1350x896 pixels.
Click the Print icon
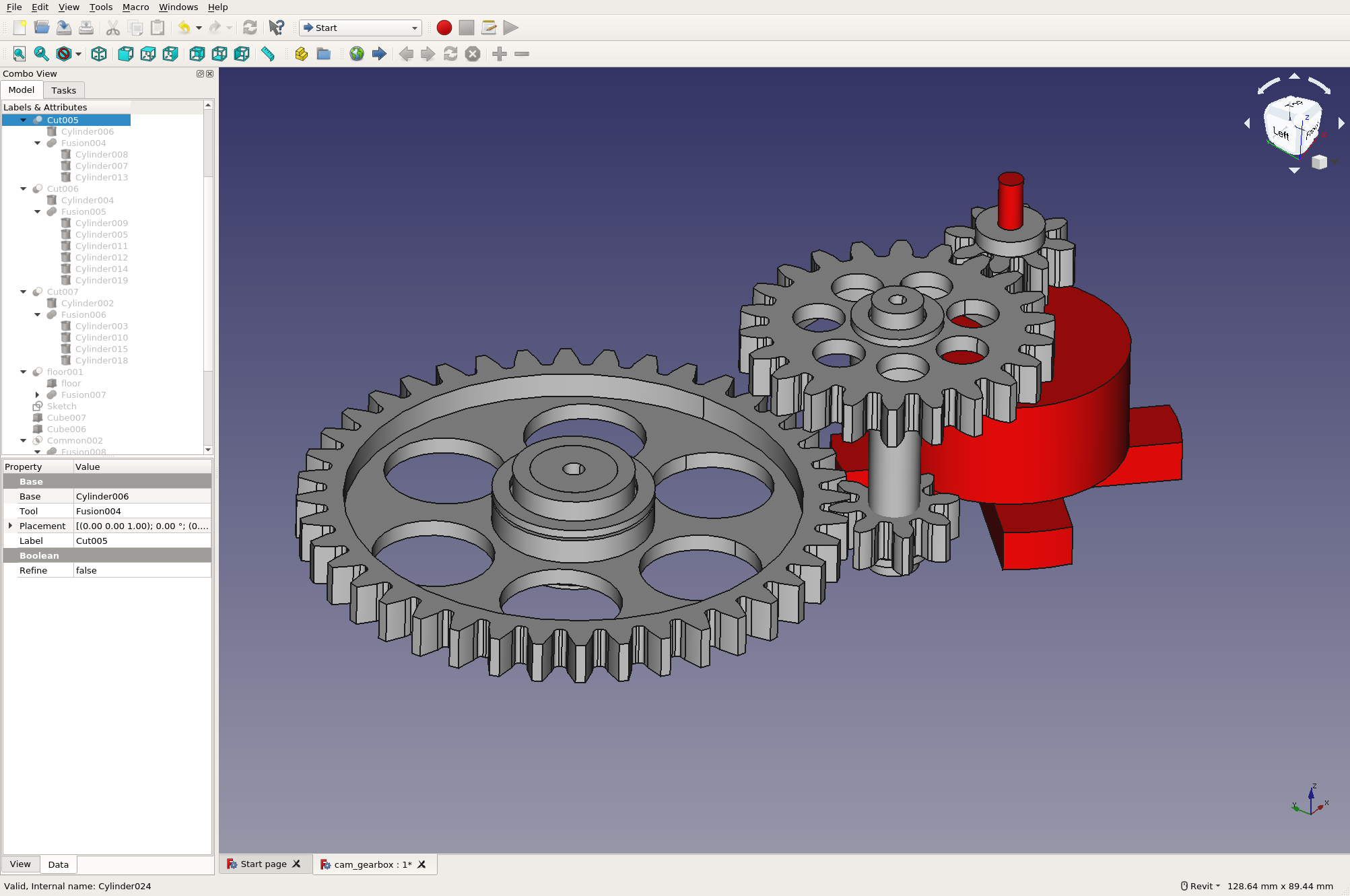pos(86,28)
